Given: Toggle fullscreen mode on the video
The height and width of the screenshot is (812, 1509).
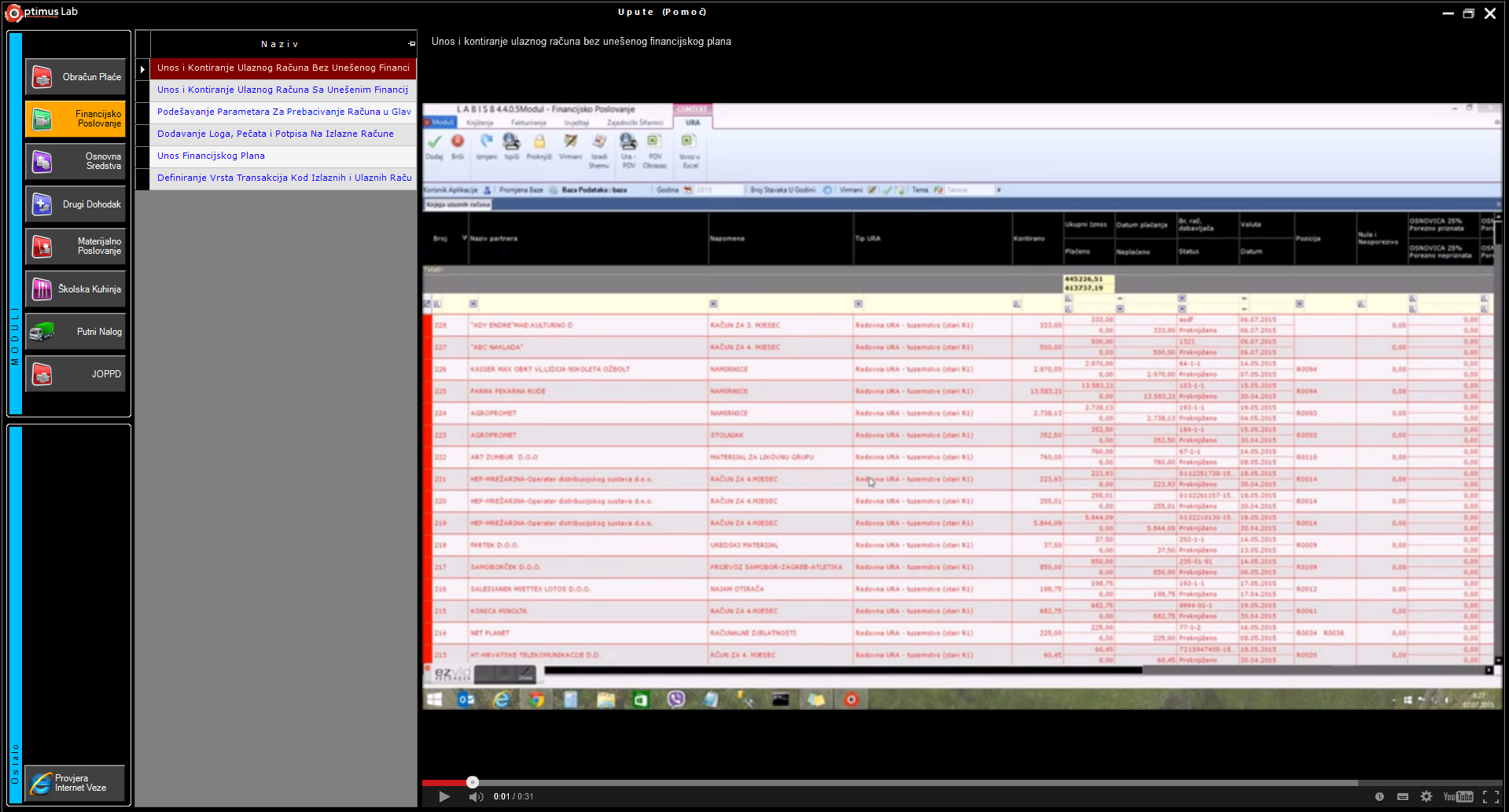Looking at the screenshot, I should [1489, 796].
